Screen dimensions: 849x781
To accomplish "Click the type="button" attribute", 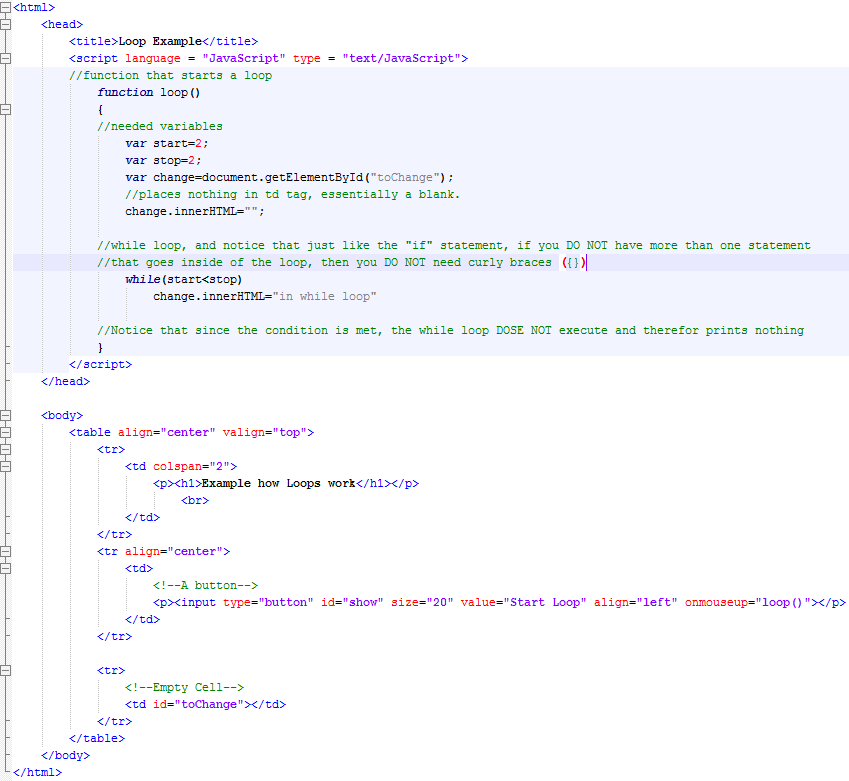I will [x=268, y=602].
